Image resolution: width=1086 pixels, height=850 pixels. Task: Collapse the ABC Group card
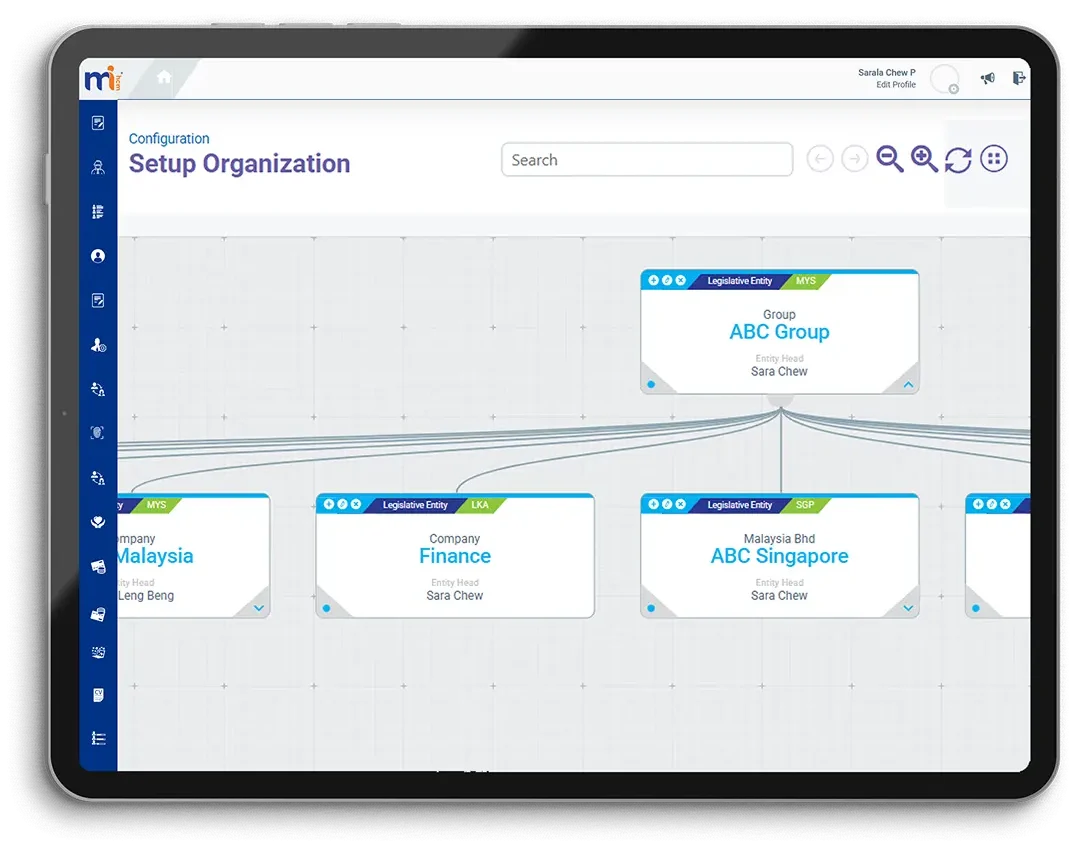click(x=908, y=384)
